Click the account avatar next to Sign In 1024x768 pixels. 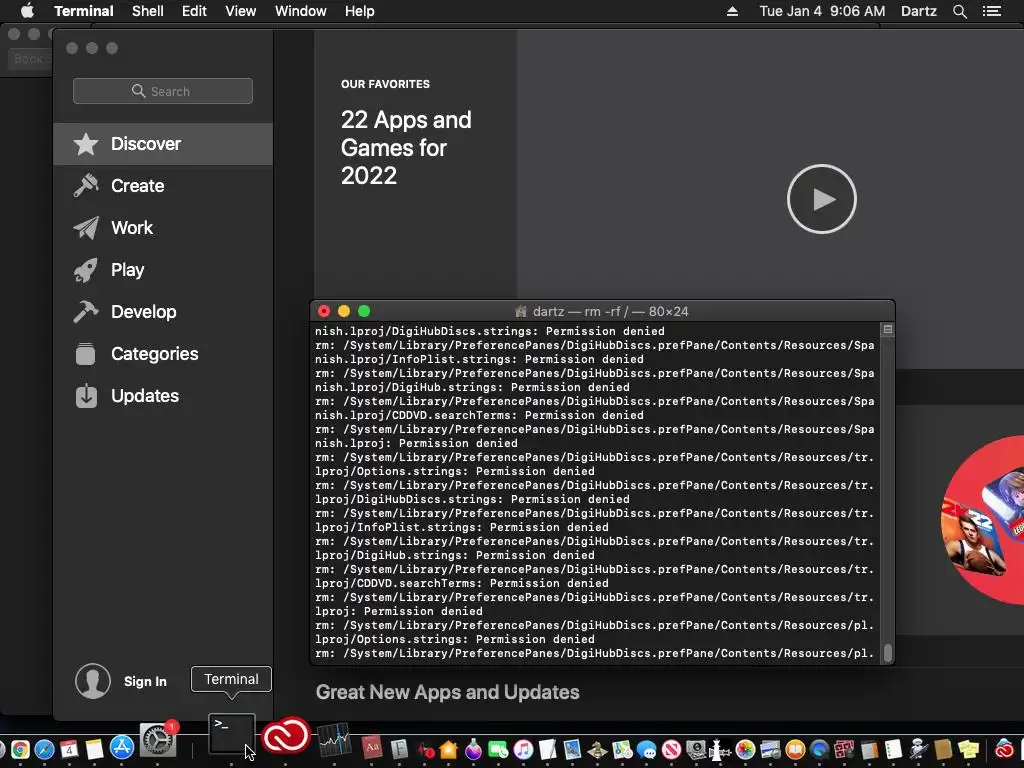(x=93, y=681)
